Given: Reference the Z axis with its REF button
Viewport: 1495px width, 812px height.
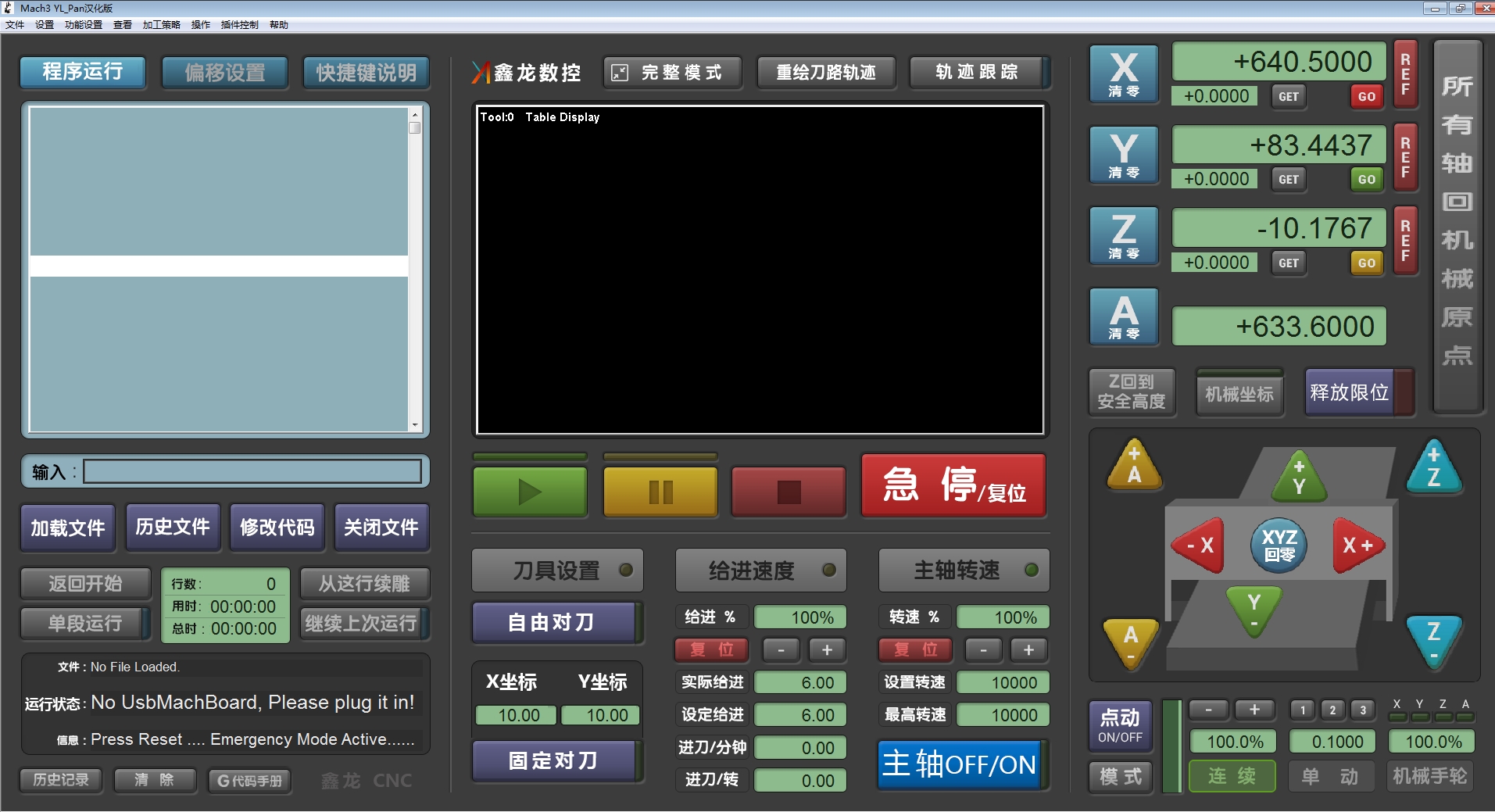Looking at the screenshot, I should point(1405,240).
